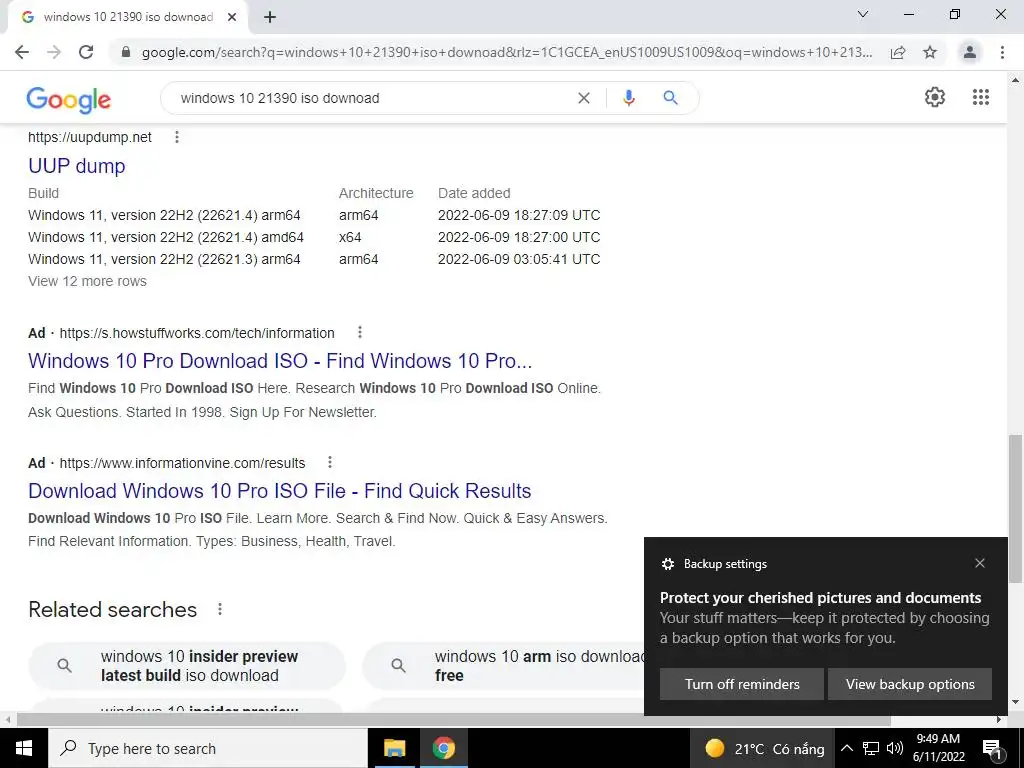Open the weather widget 21°C
The image size is (1024, 768).
pyautogui.click(x=764, y=748)
